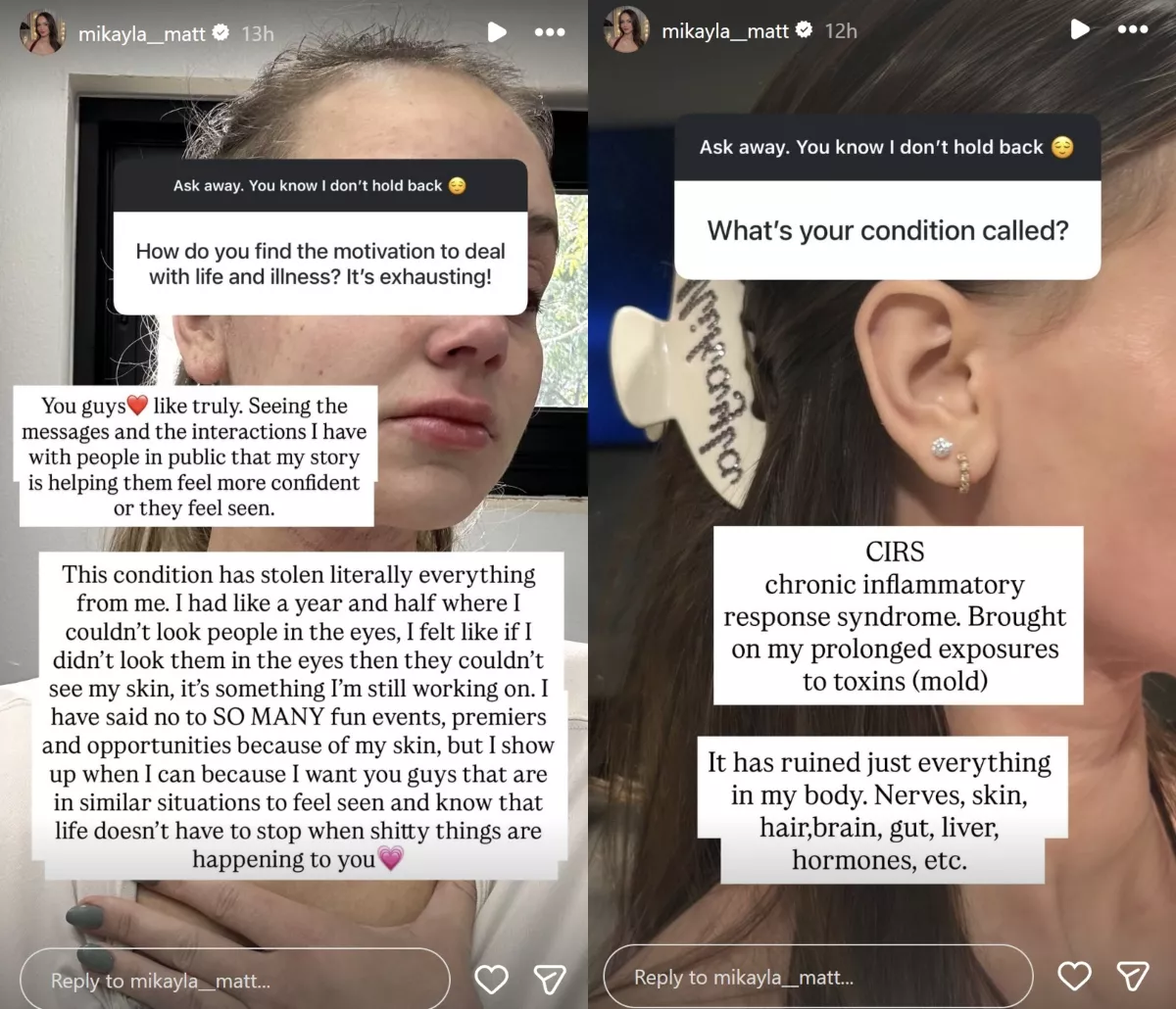Viewport: 1176px width, 1009px height.
Task: Share the left story via send icon
Action: pos(550,979)
